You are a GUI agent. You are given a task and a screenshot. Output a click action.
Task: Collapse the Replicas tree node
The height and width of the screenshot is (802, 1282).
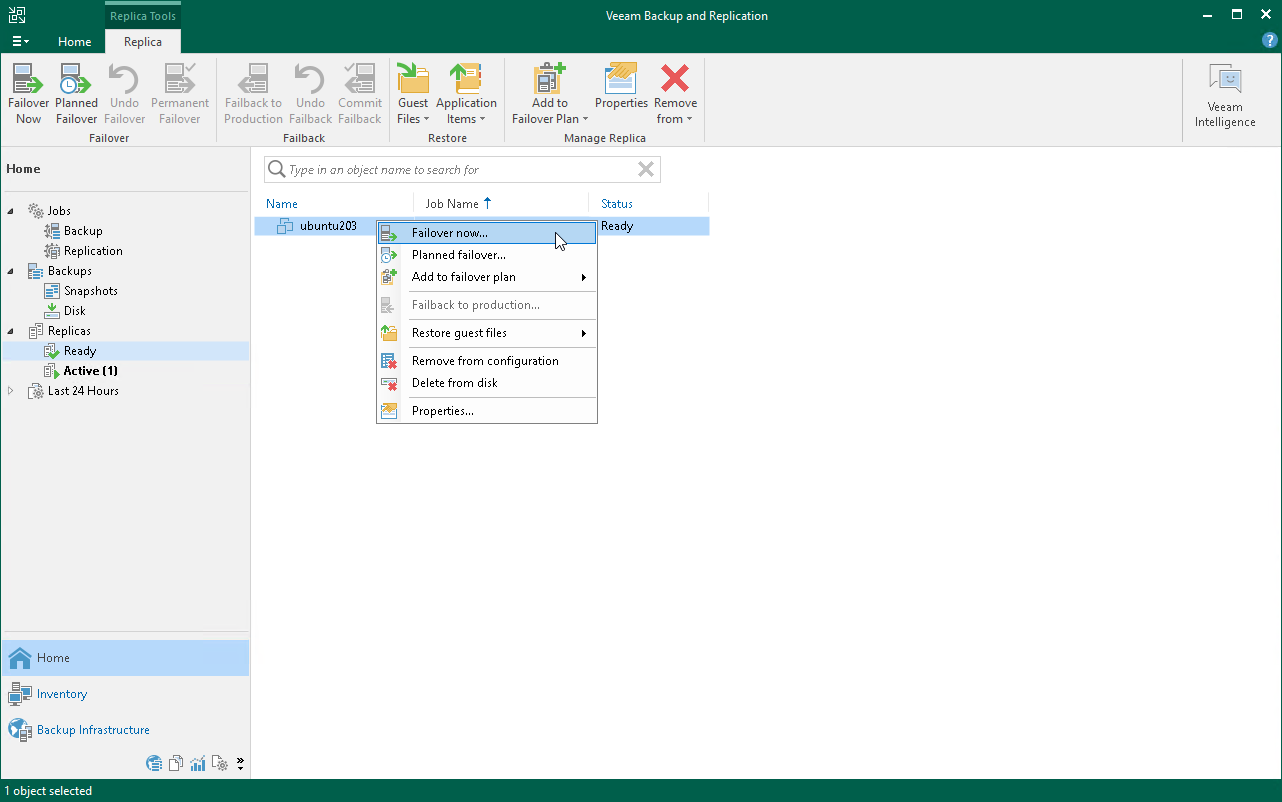12,331
